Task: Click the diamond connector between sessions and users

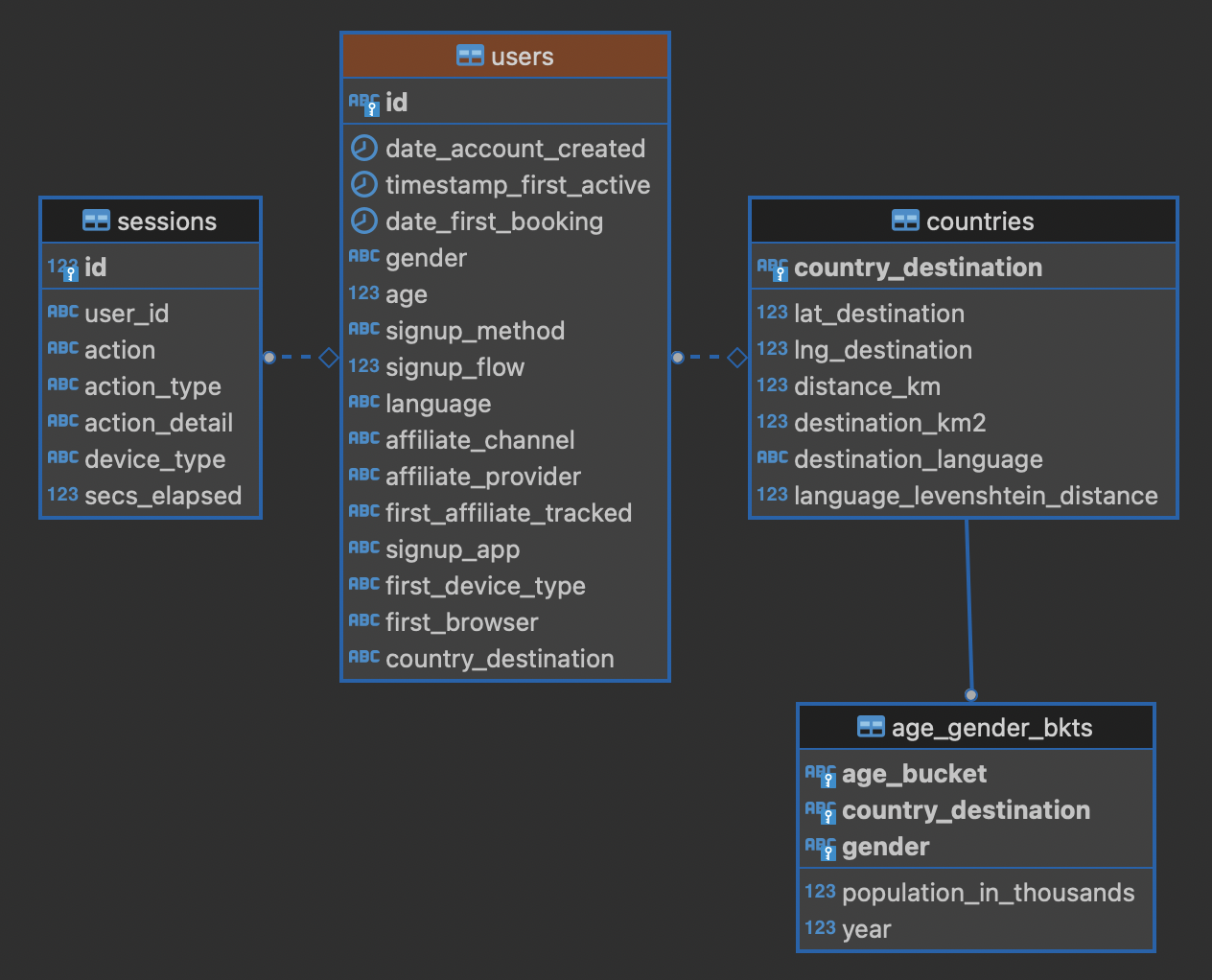Action: 329,358
